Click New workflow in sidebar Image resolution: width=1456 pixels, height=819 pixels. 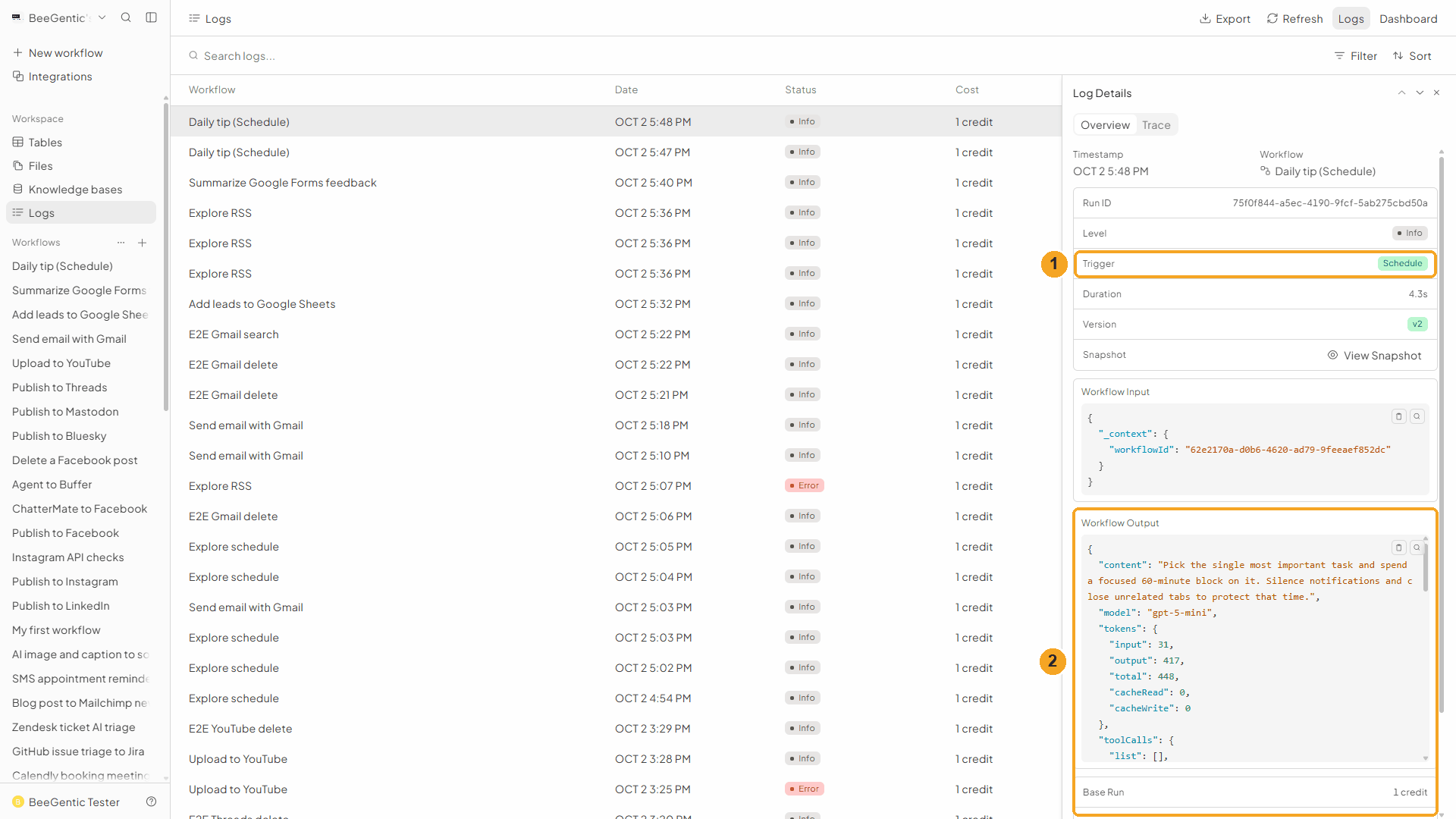pyautogui.click(x=58, y=53)
